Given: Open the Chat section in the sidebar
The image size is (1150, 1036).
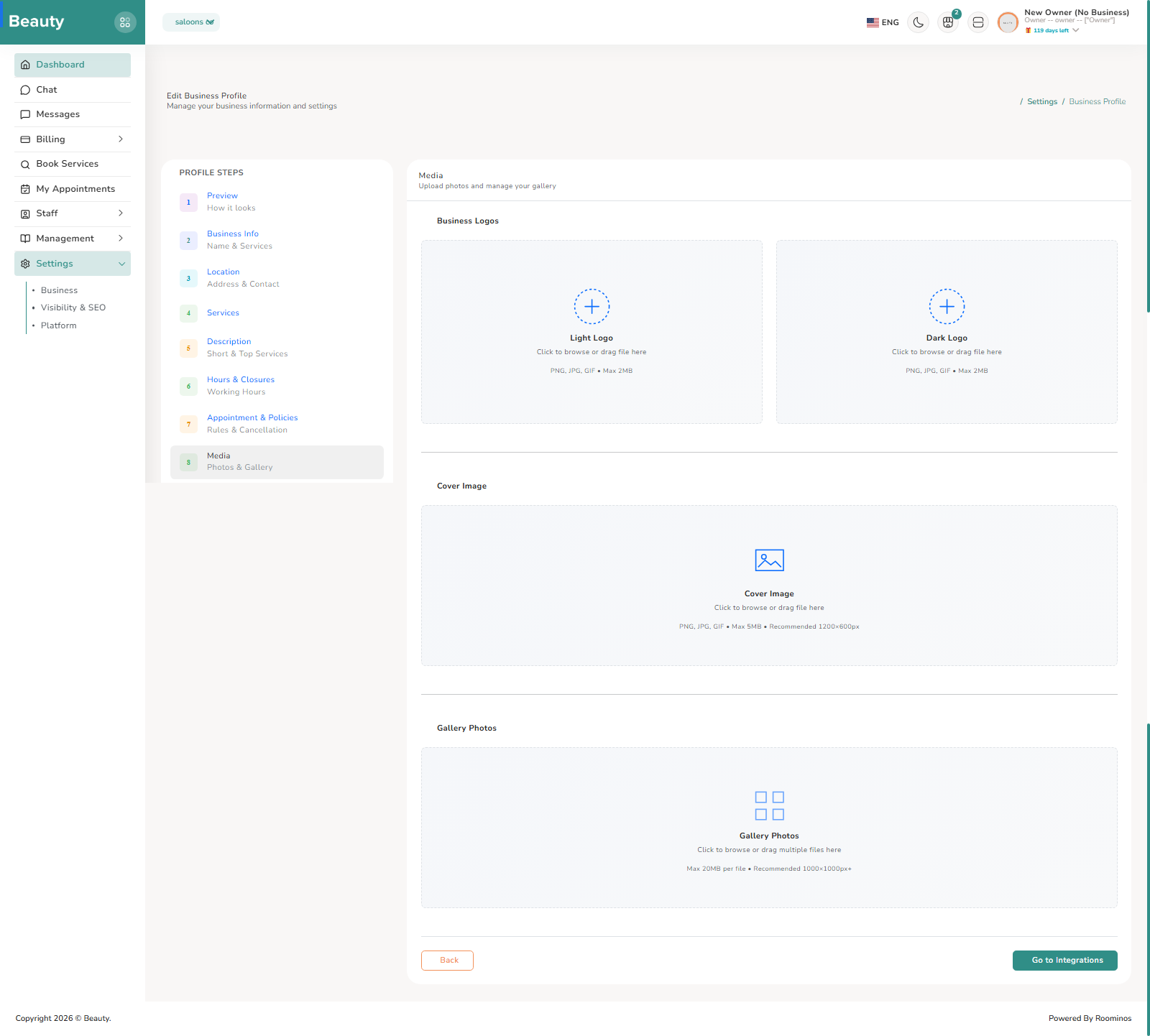Looking at the screenshot, I should 46,89.
